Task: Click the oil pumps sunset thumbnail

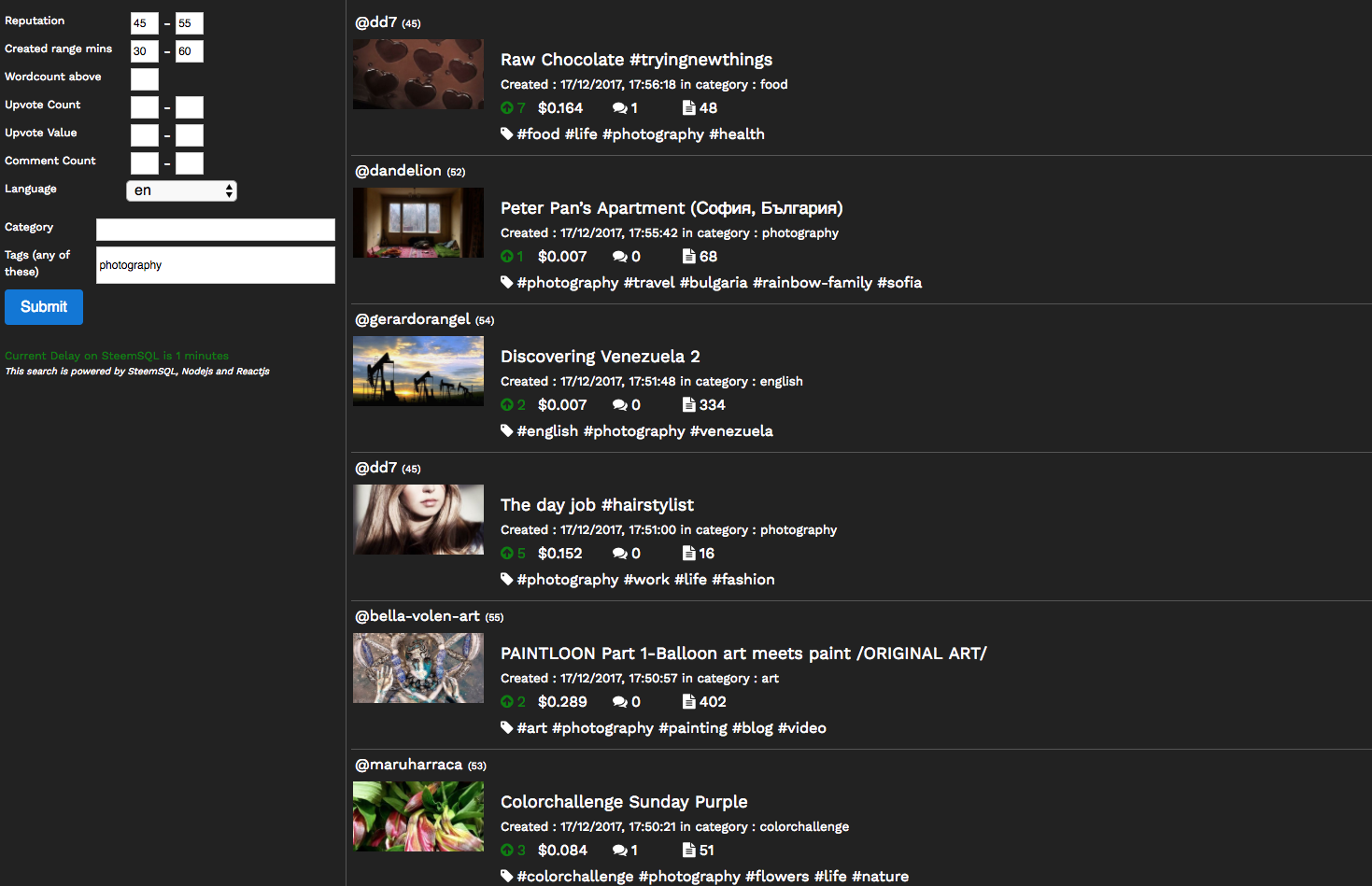Action: (418, 371)
